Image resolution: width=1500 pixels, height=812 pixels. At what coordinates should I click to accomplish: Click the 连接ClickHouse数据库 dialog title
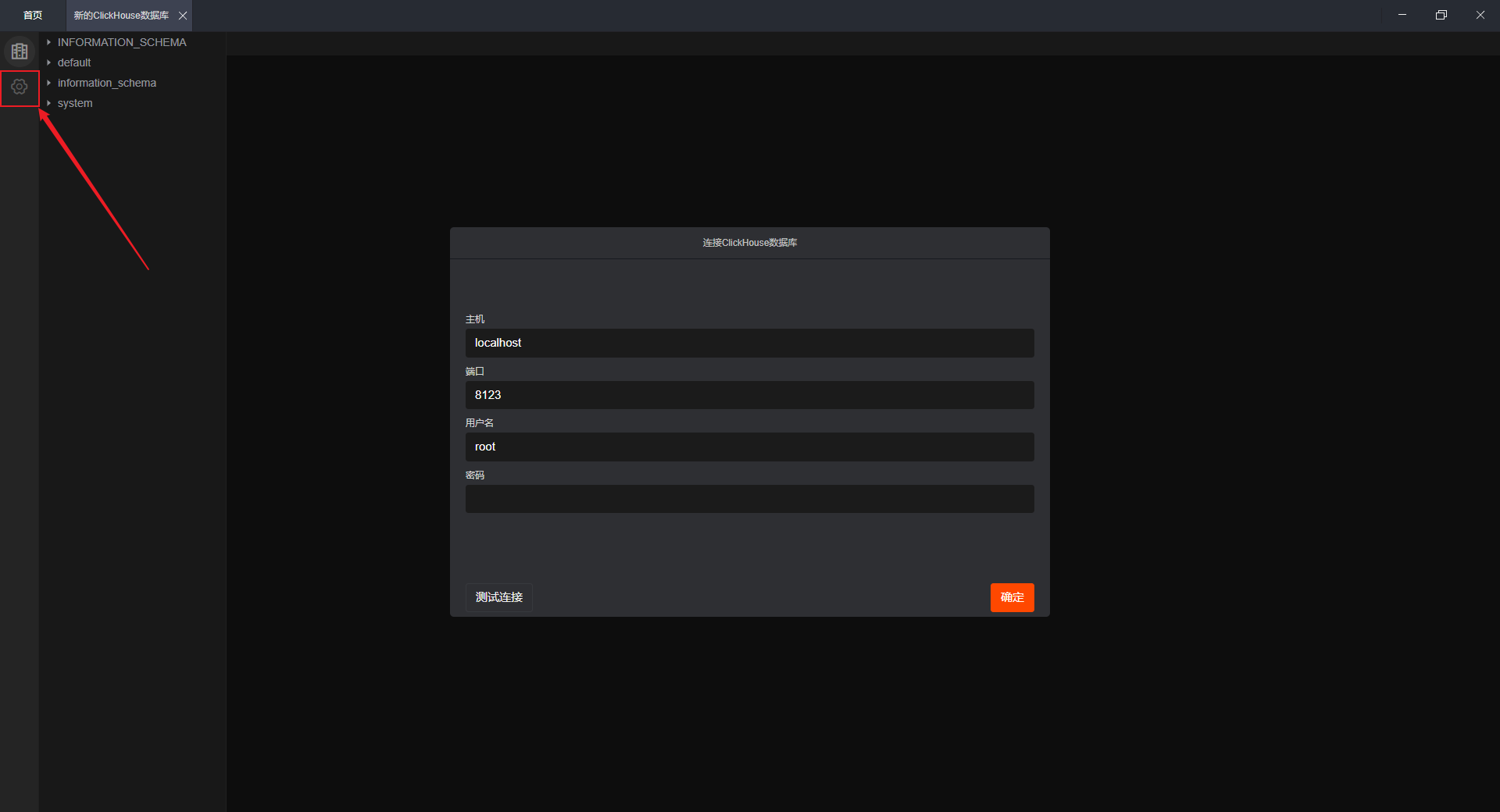point(750,243)
